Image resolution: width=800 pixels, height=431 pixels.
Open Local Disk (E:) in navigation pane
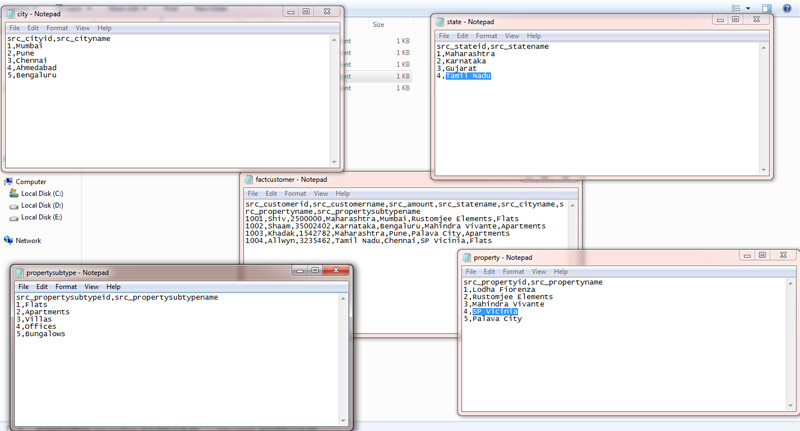click(42, 217)
